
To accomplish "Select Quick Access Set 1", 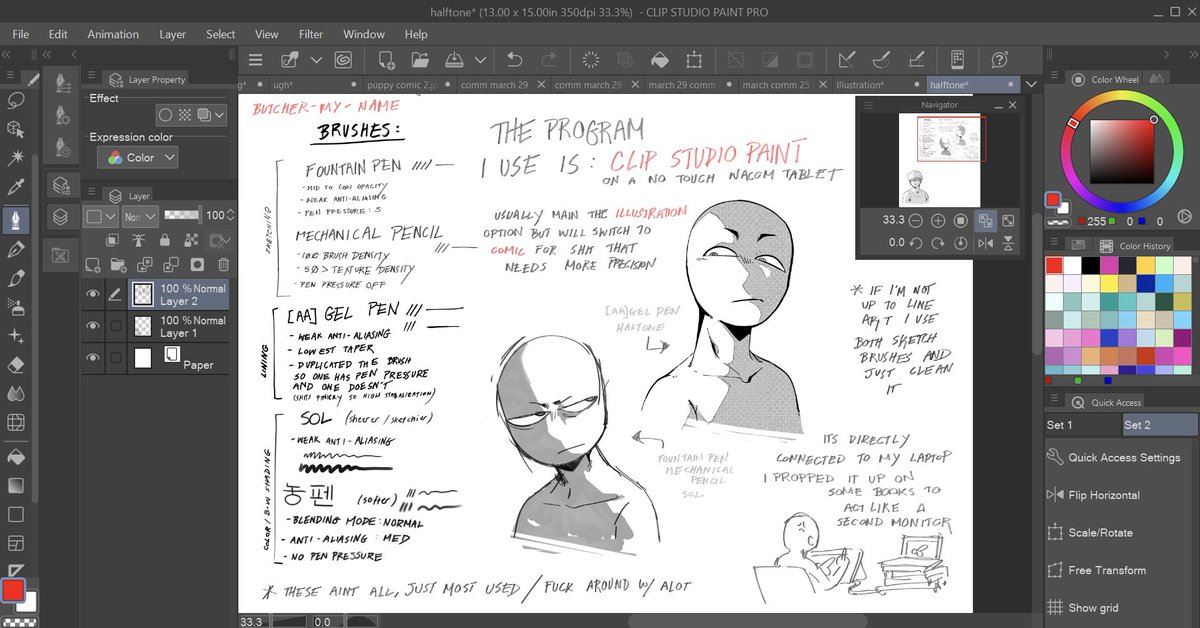I will click(1081, 425).
